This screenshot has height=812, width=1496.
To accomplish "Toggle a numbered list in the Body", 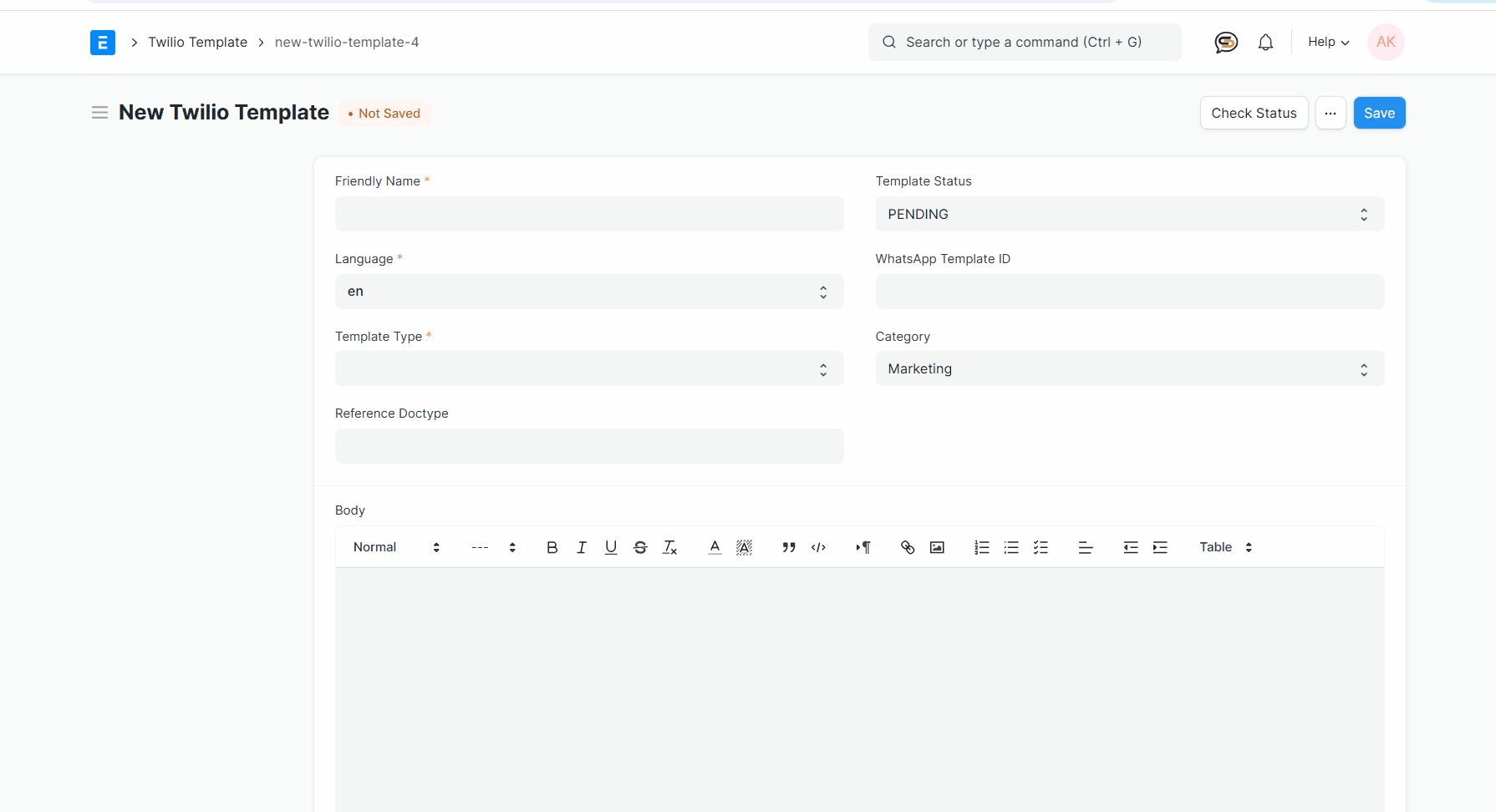I will click(x=981, y=547).
